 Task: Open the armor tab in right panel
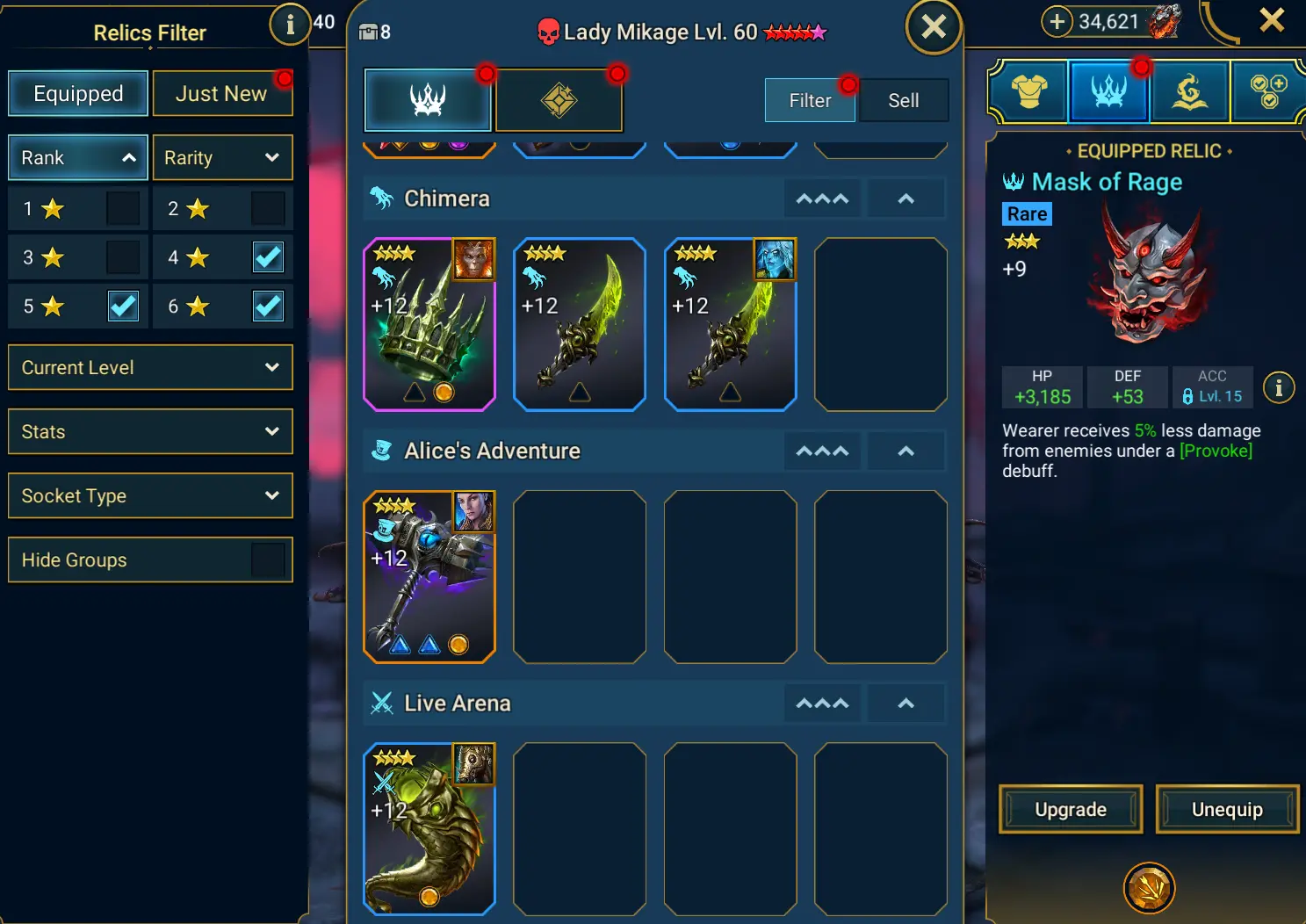point(1028,90)
